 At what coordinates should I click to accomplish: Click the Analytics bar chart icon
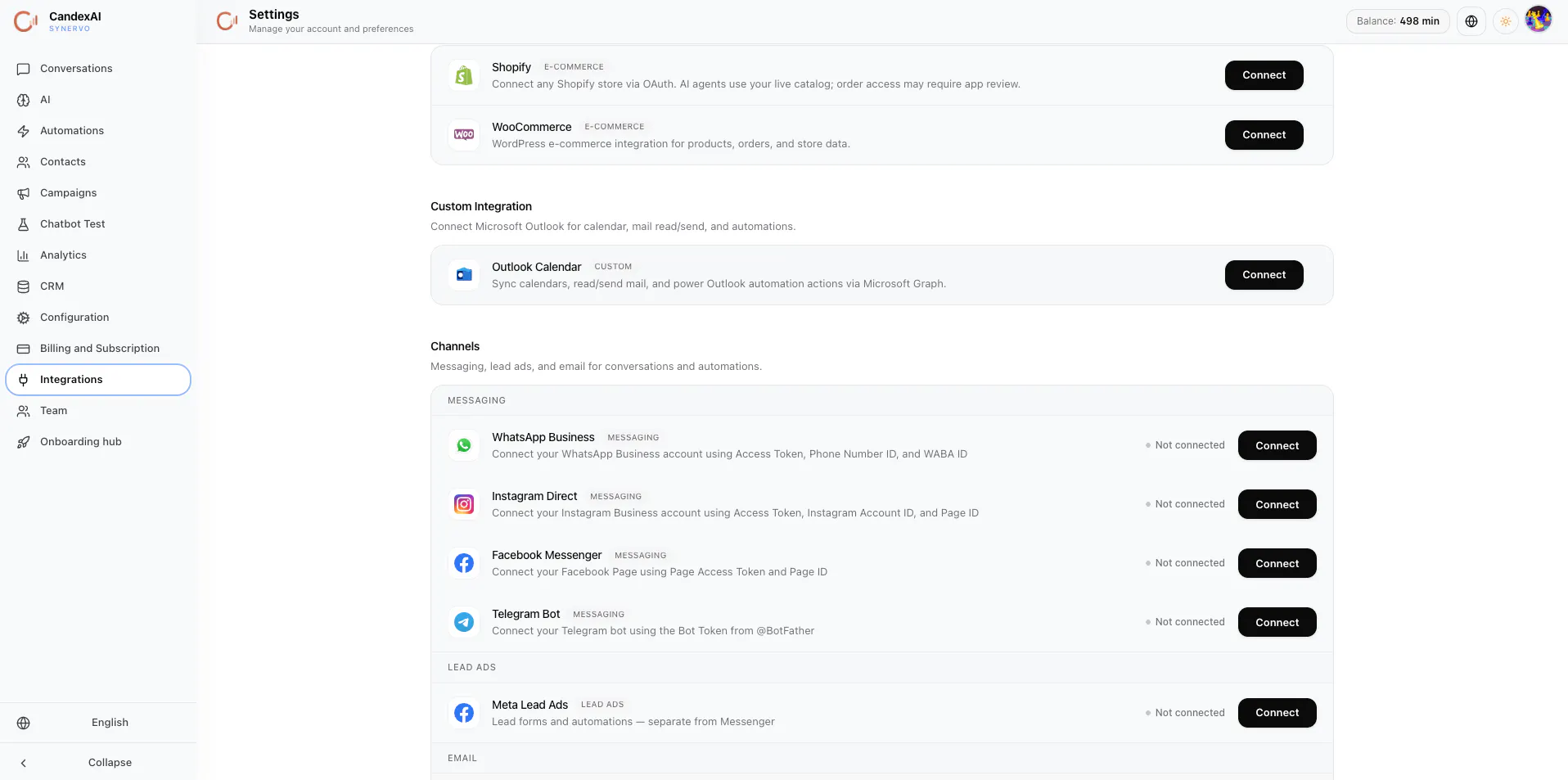(x=24, y=255)
